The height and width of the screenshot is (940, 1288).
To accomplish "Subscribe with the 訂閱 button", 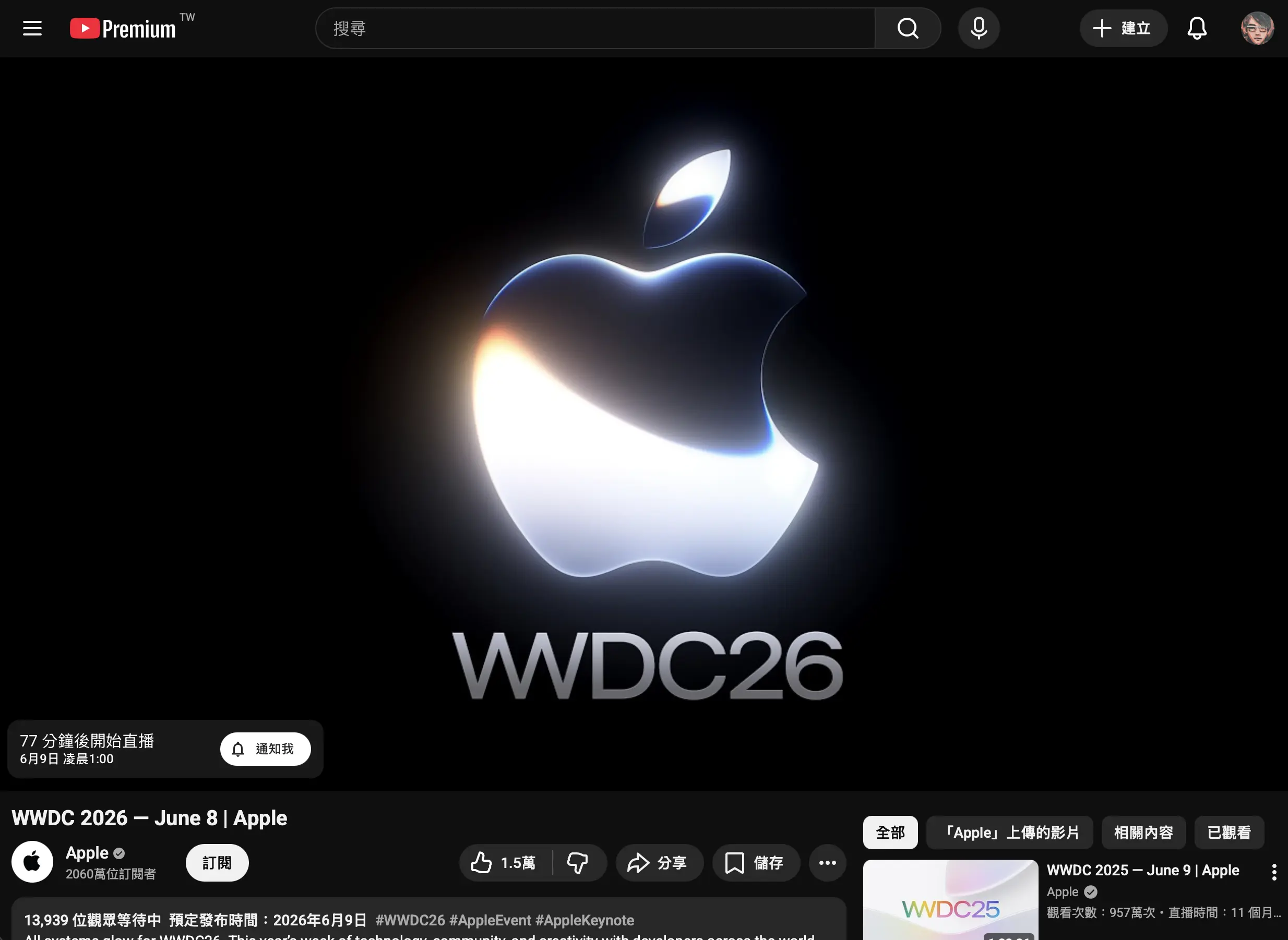I will tap(217, 863).
